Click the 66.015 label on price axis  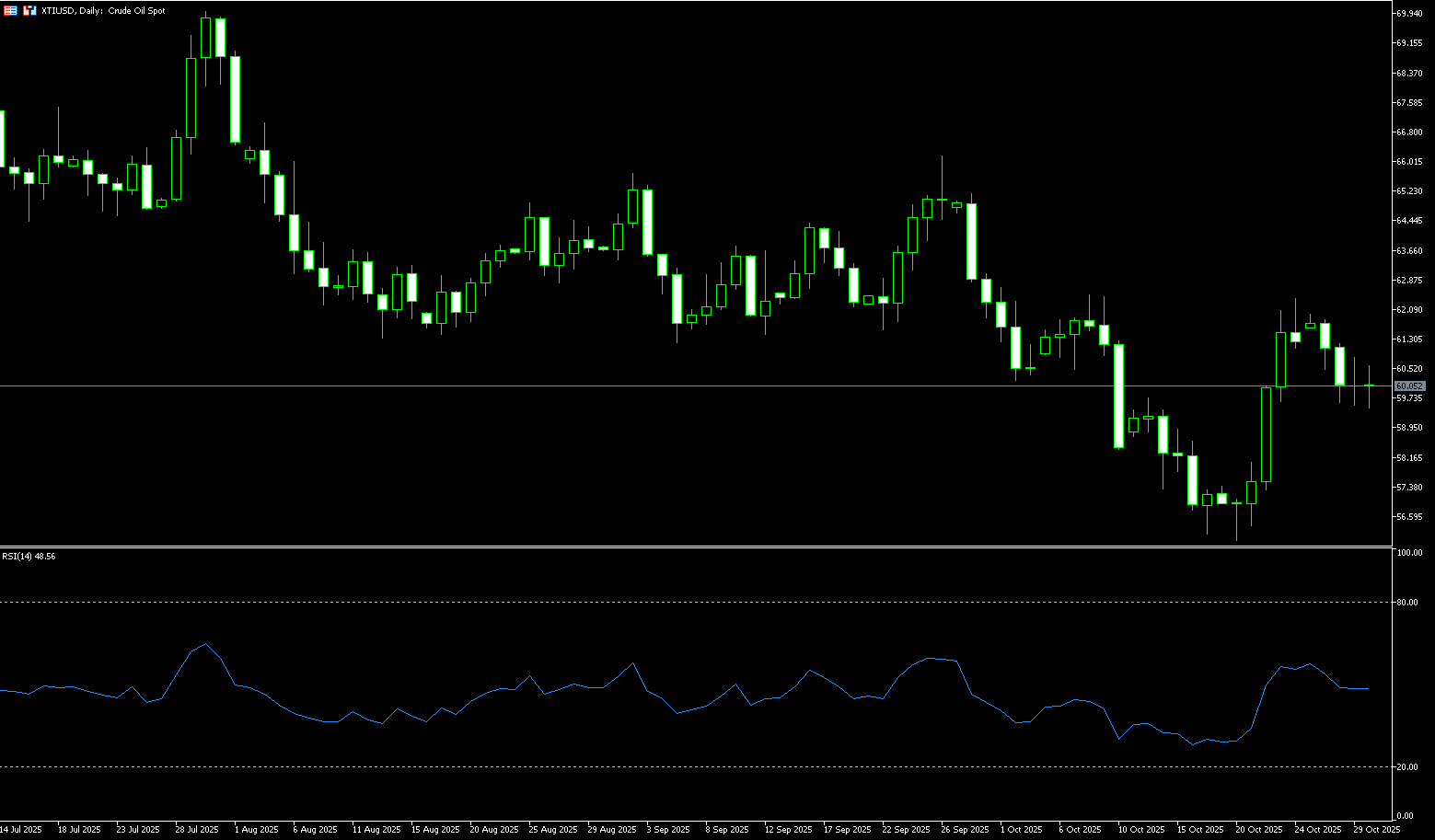click(x=1409, y=162)
